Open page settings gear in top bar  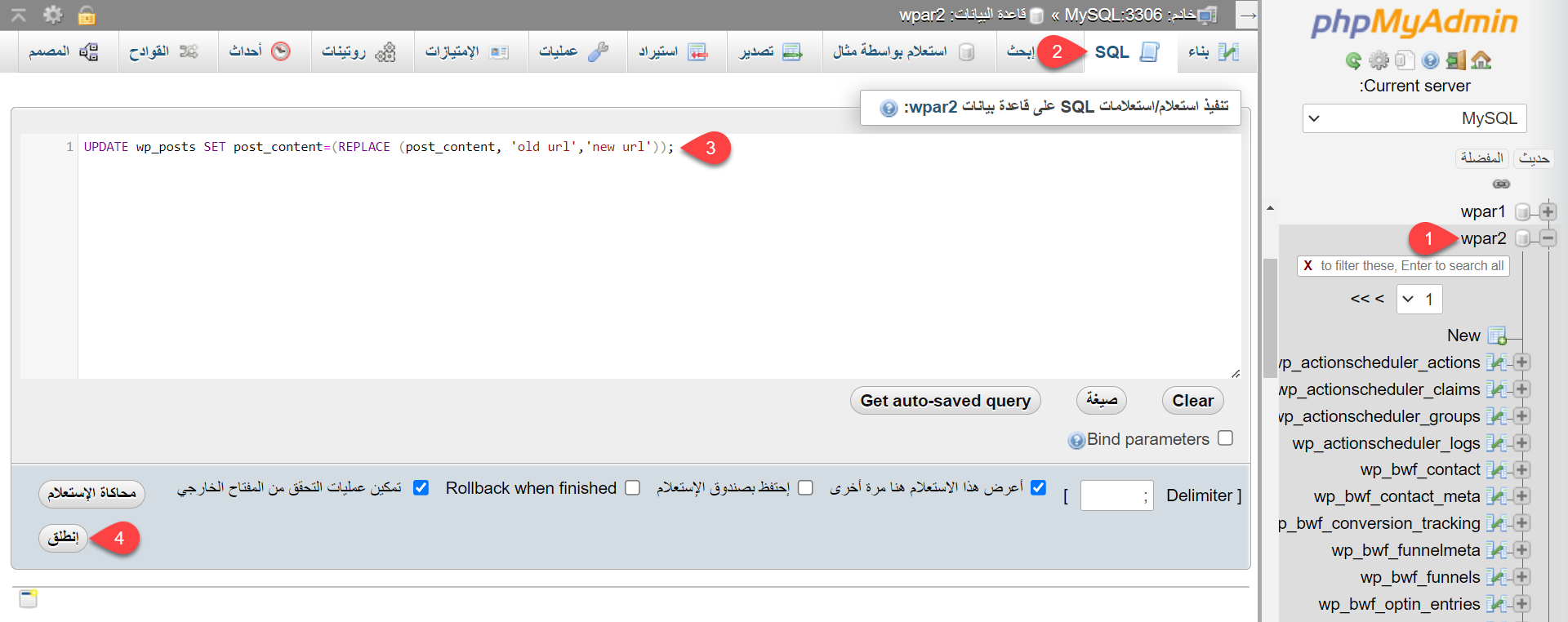click(x=53, y=15)
